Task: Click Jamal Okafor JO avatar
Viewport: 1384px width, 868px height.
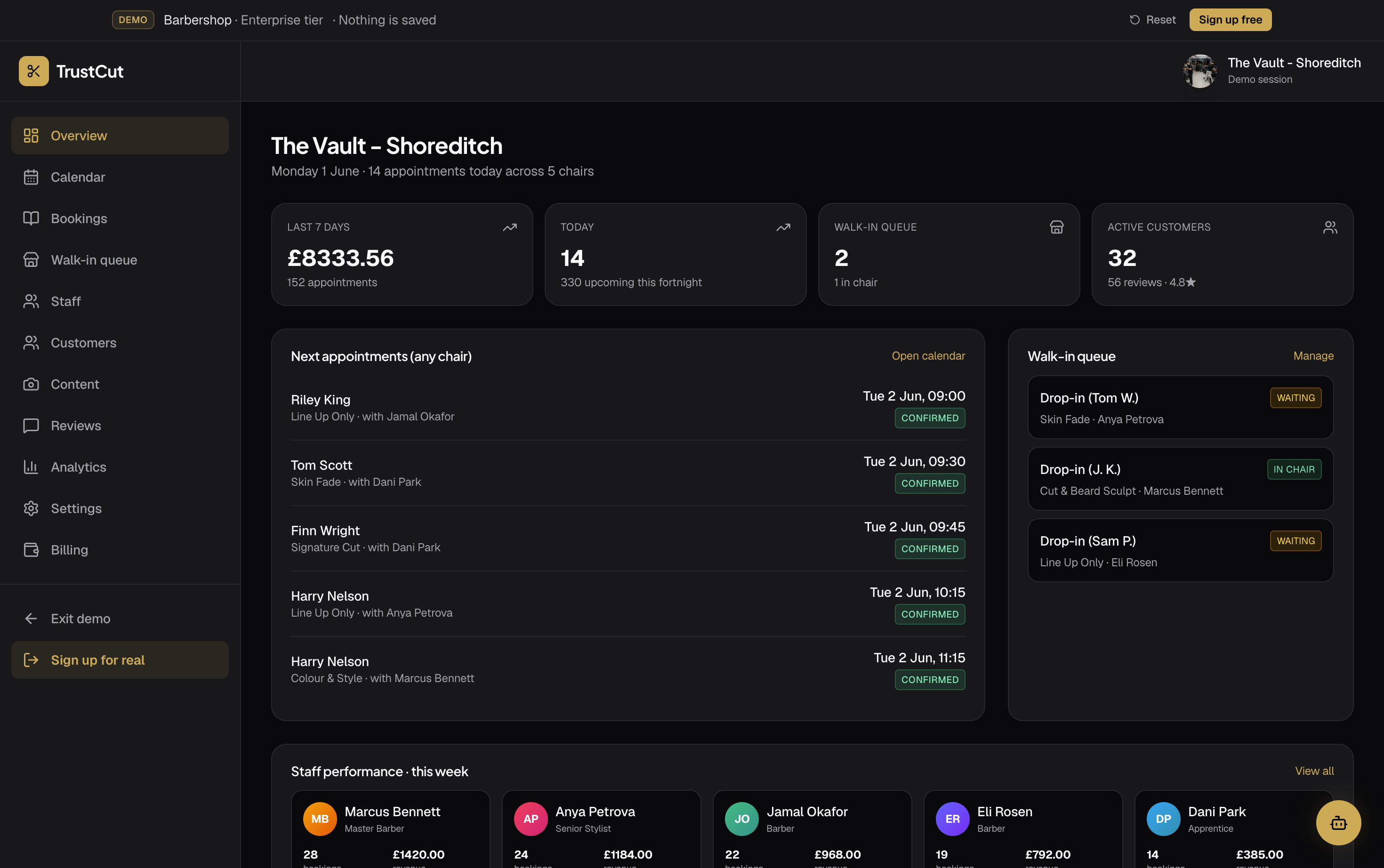Action: click(x=741, y=819)
